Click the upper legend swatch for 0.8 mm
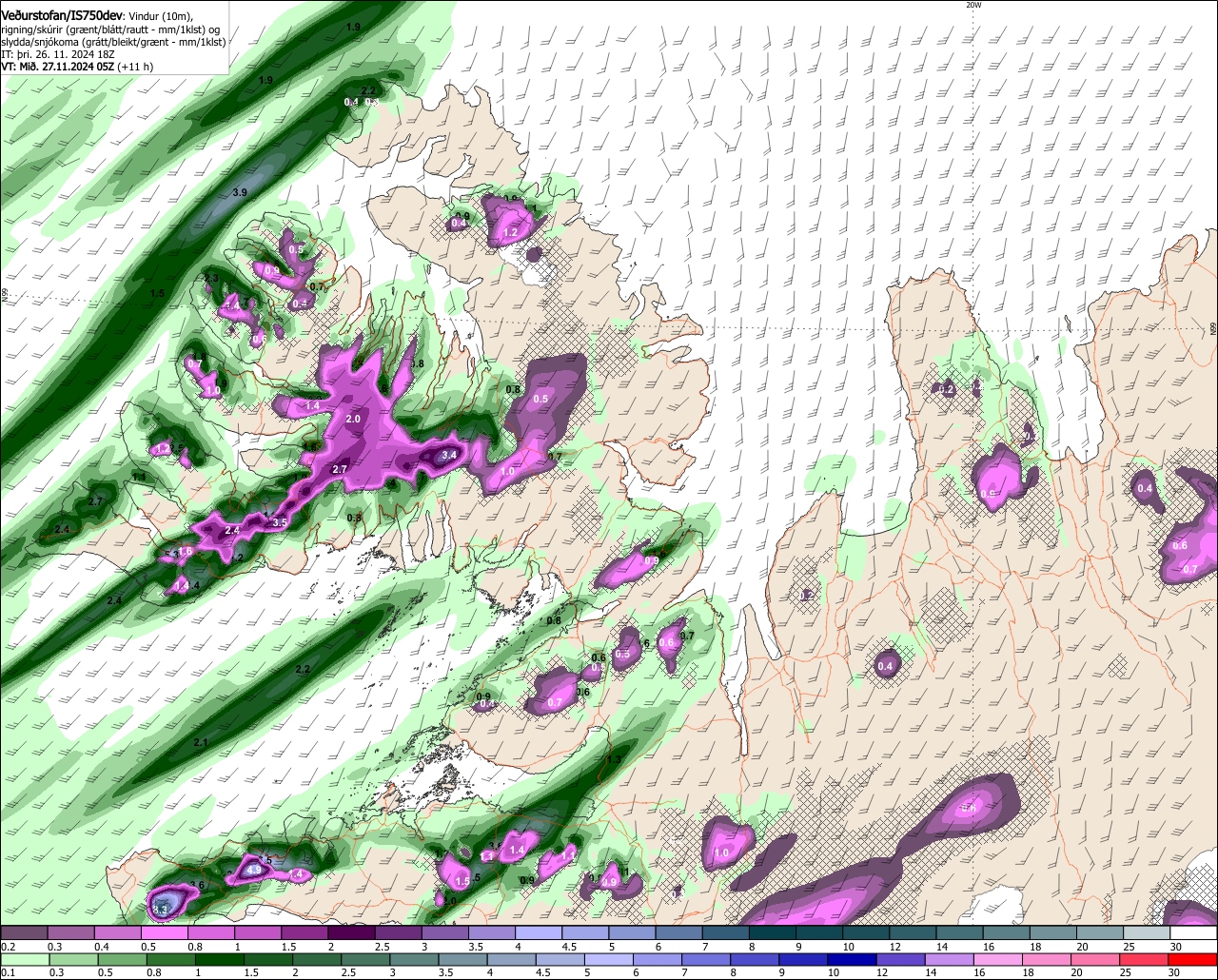 pos(210,933)
